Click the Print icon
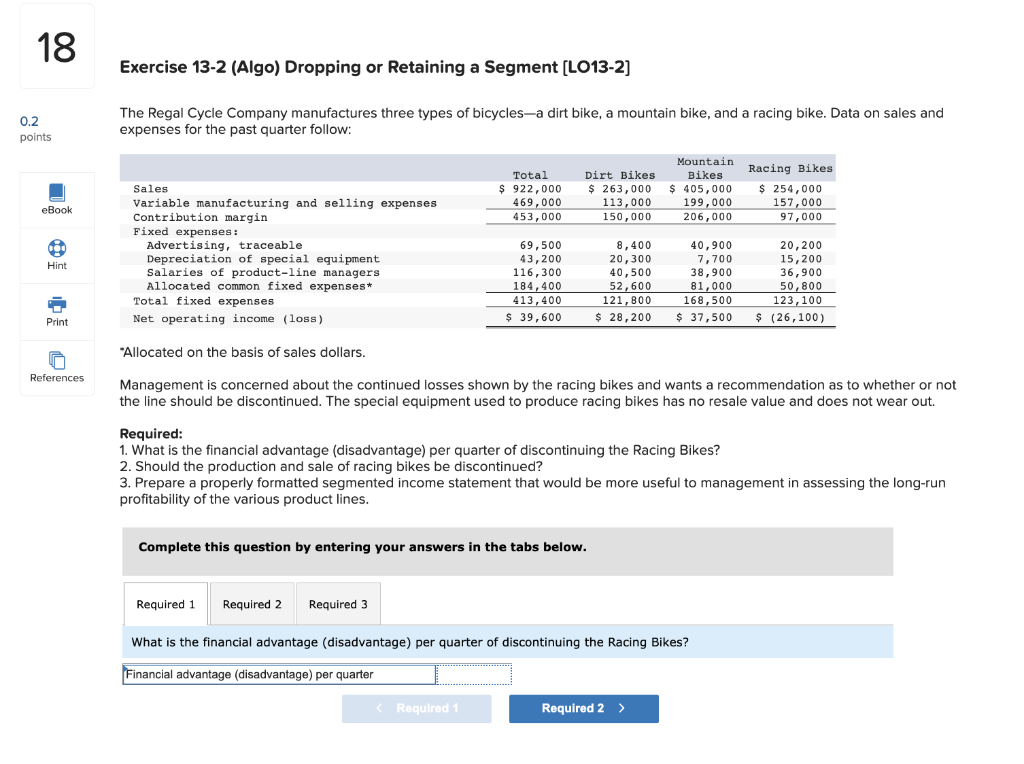Screen dimensions: 1024x764 [56, 311]
